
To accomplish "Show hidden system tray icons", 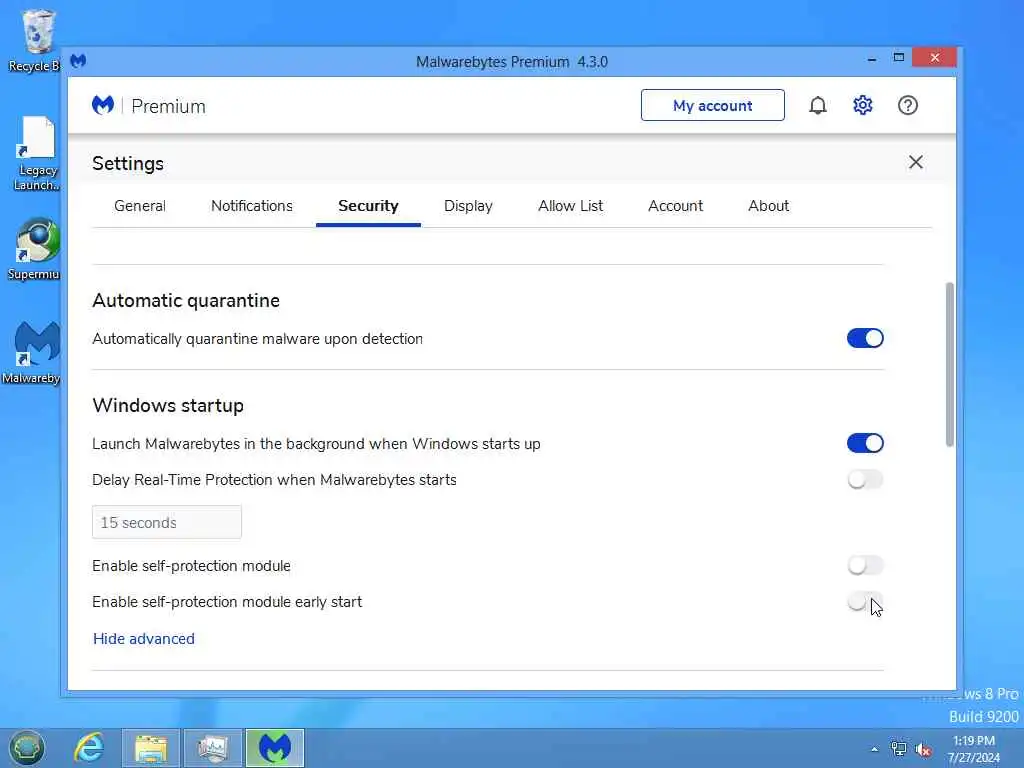I will [x=874, y=750].
